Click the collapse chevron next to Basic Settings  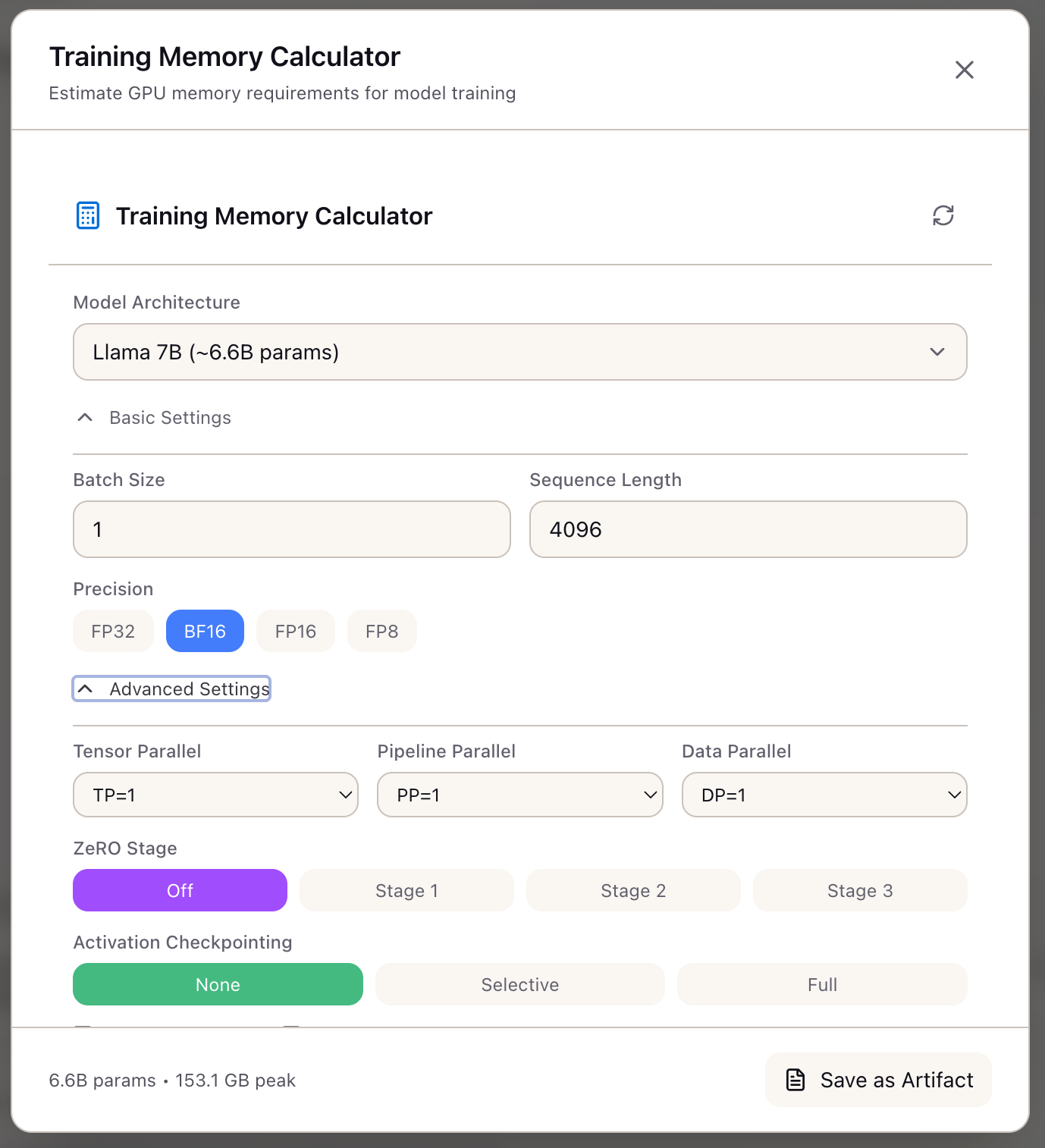84,417
